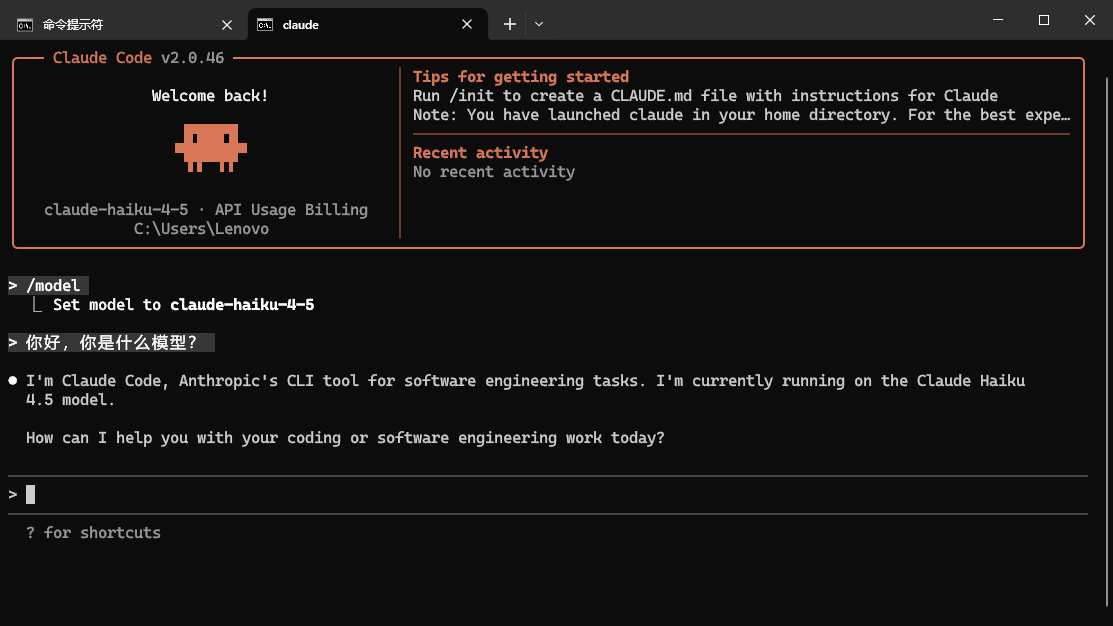Click 'How can I help you' response line
The image size is (1113, 626).
[345, 438]
